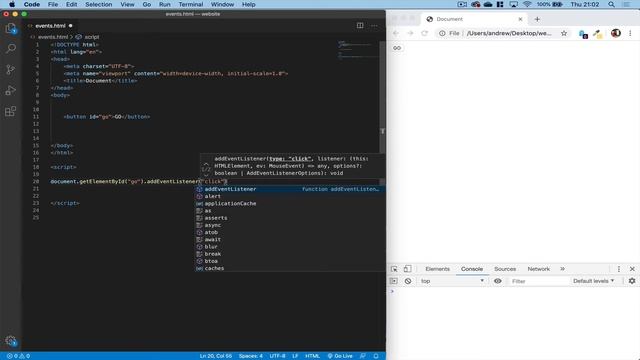The width and height of the screenshot is (640, 360).
Task: Click the Chrome address bar URL
Action: pos(509,33)
